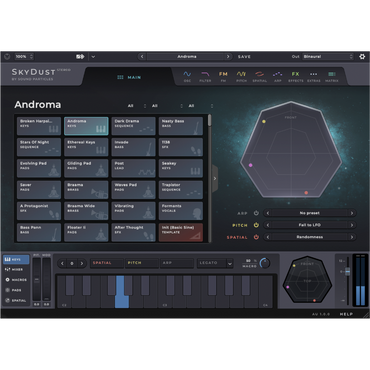Image resolution: width=370 pixels, height=370 pixels.
Task: Toggle the PITCH power button
Action: [x=256, y=225]
